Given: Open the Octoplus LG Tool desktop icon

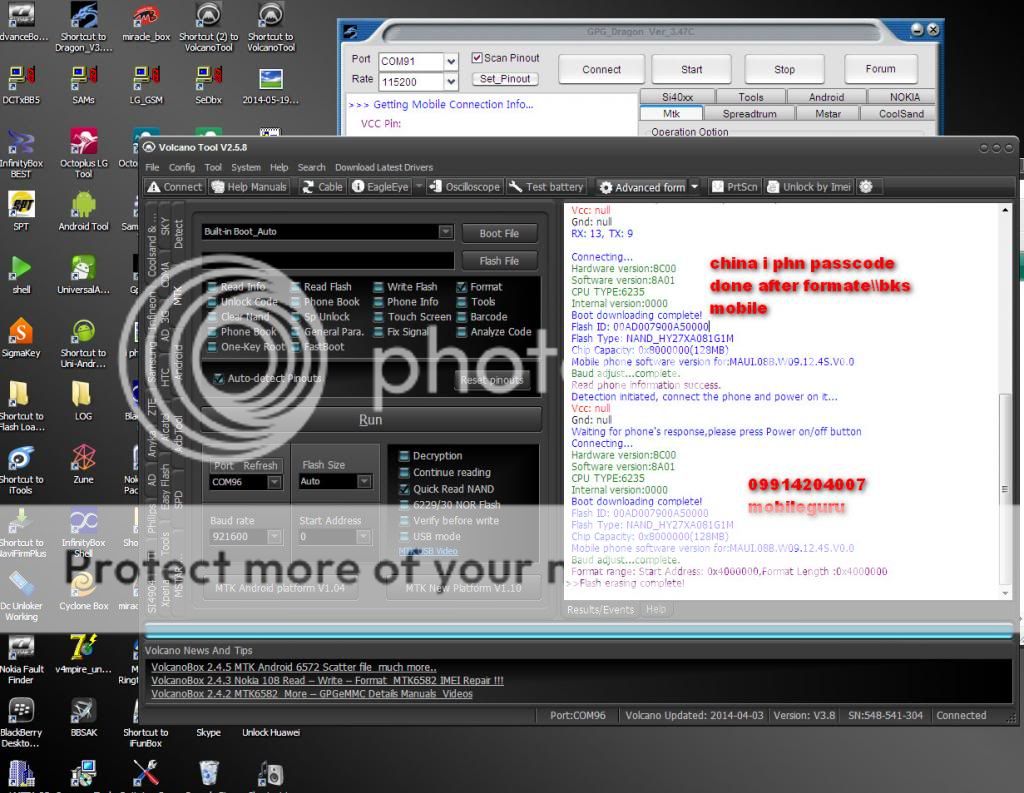Looking at the screenshot, I should coord(84,153).
